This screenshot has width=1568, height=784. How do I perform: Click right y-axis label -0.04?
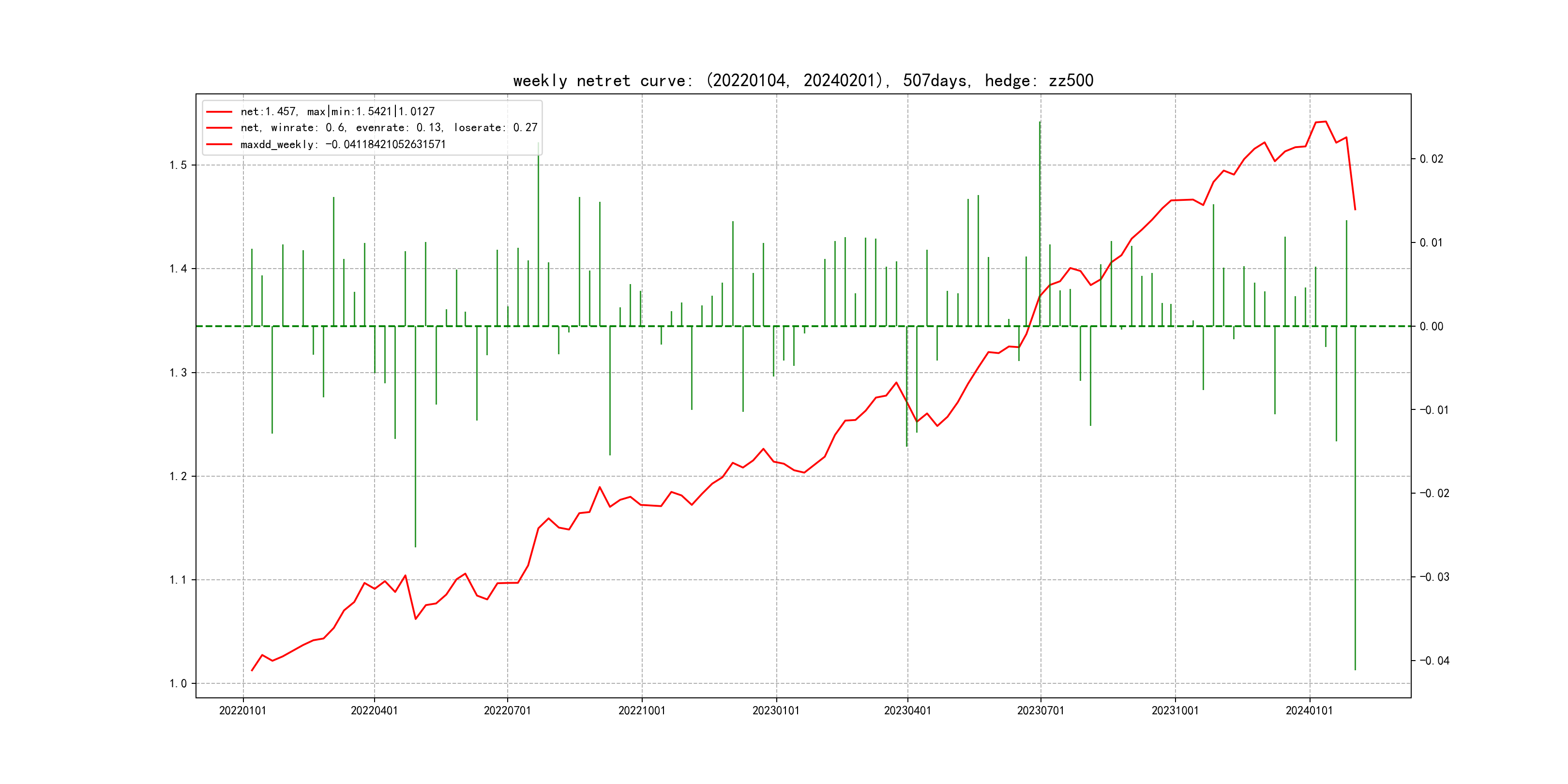1434,661
